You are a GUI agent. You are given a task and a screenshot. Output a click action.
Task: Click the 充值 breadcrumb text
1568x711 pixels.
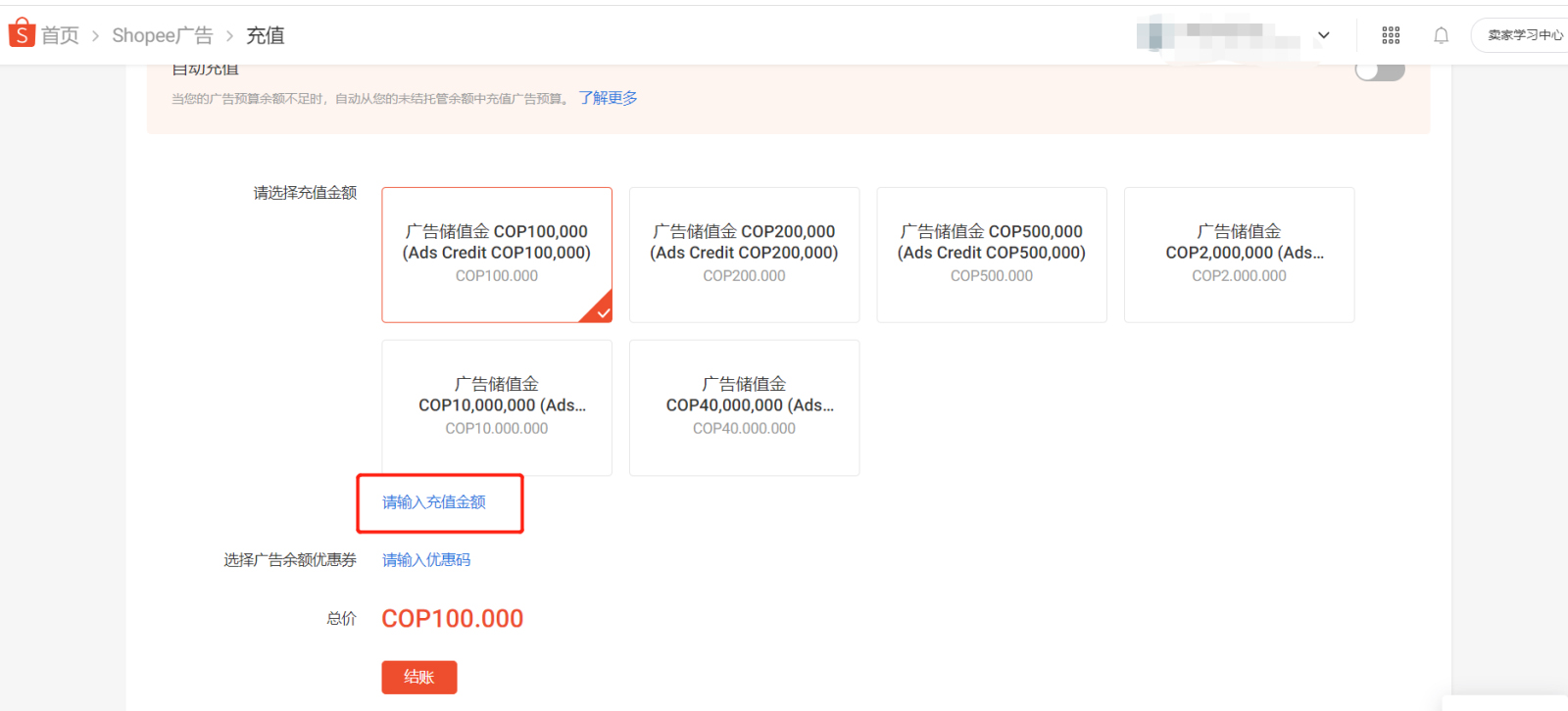[x=265, y=35]
